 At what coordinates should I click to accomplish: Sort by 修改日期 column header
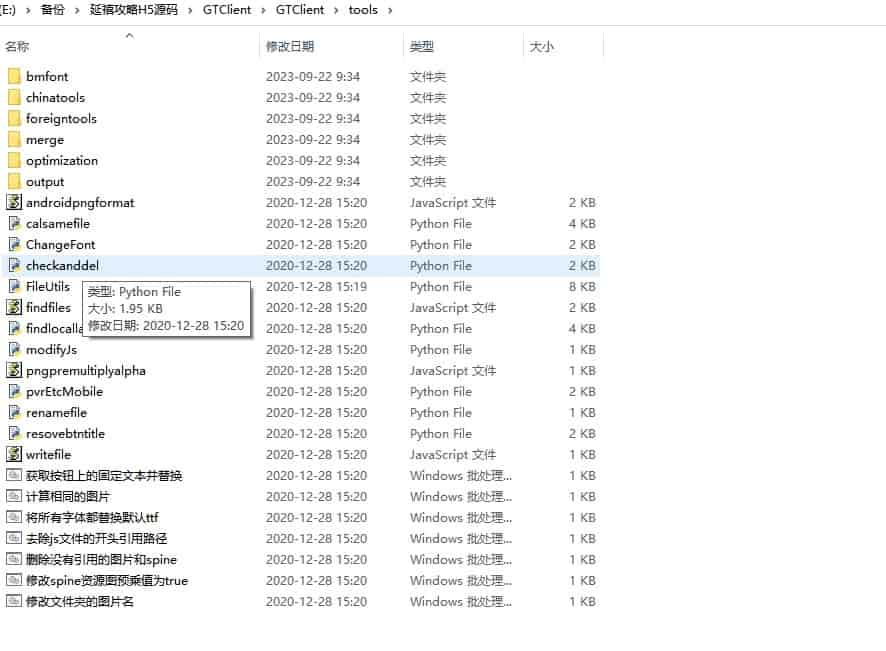coord(290,47)
